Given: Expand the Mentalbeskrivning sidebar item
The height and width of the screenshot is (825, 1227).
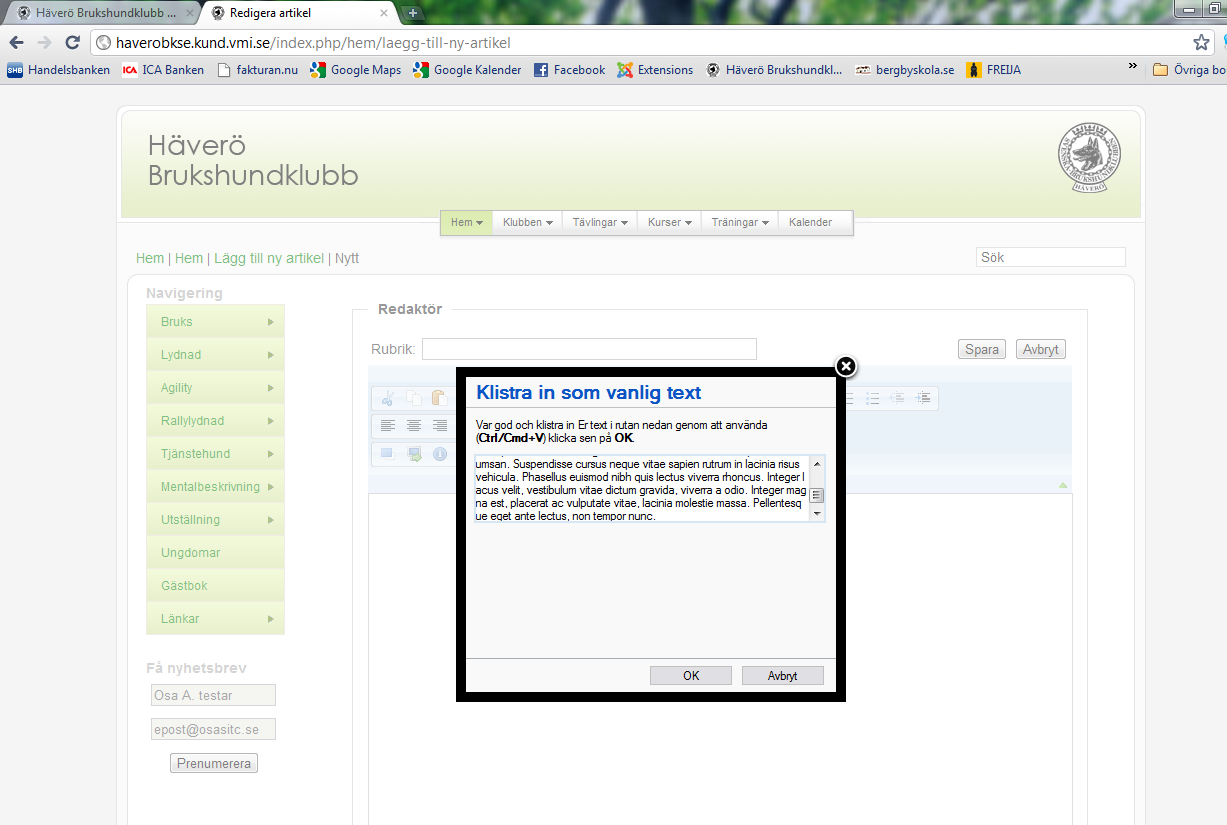Looking at the screenshot, I should click(215, 487).
